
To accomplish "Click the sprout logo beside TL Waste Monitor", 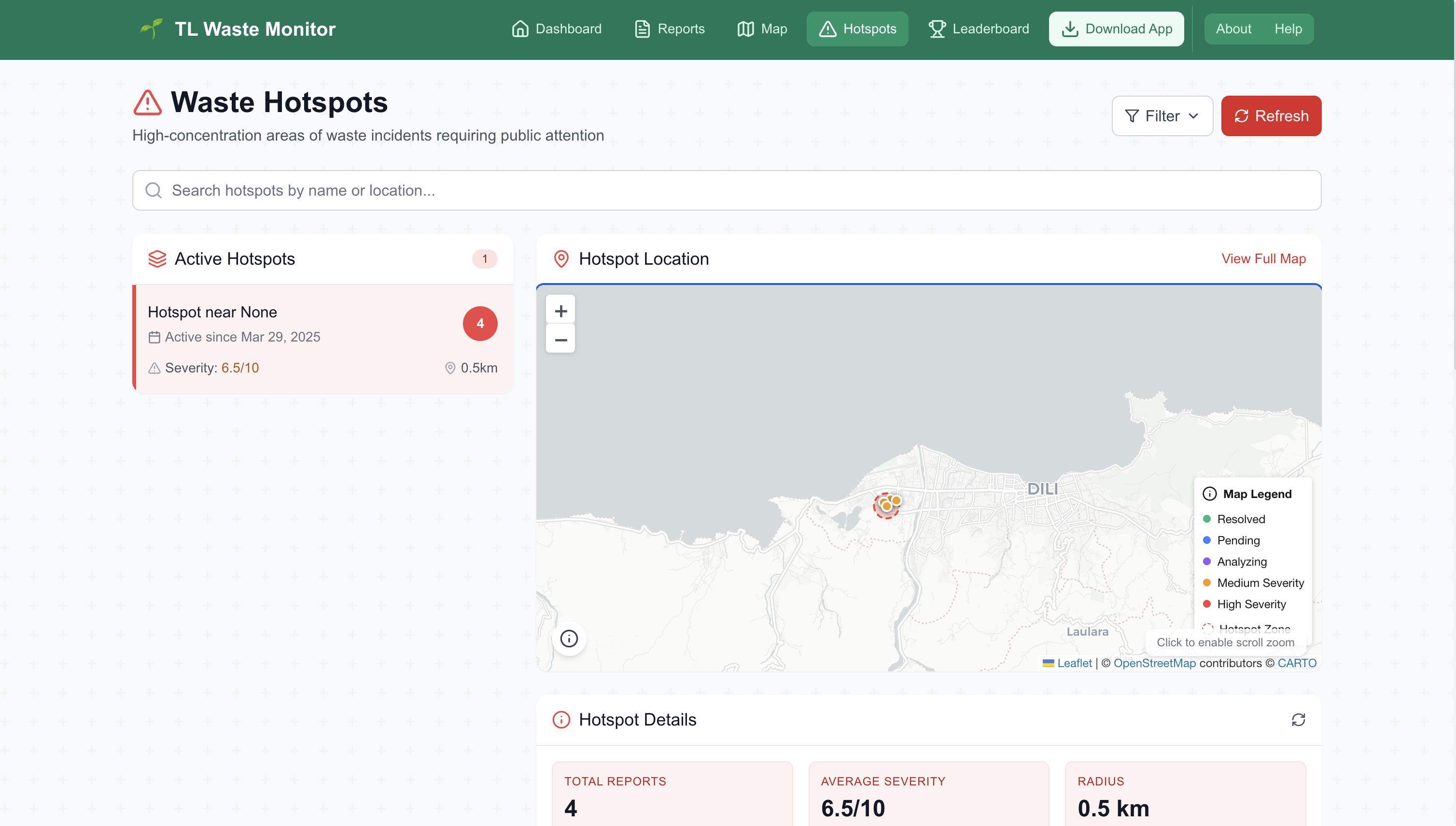I will click(x=152, y=28).
